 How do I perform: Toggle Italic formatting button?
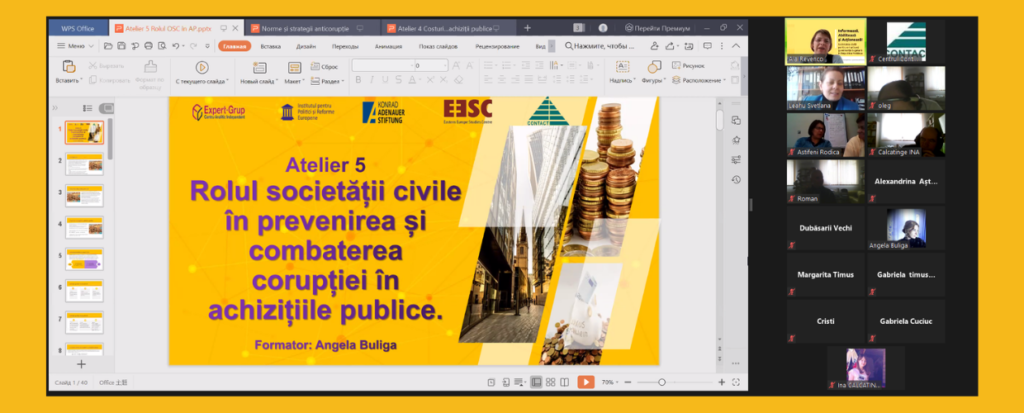coord(370,80)
